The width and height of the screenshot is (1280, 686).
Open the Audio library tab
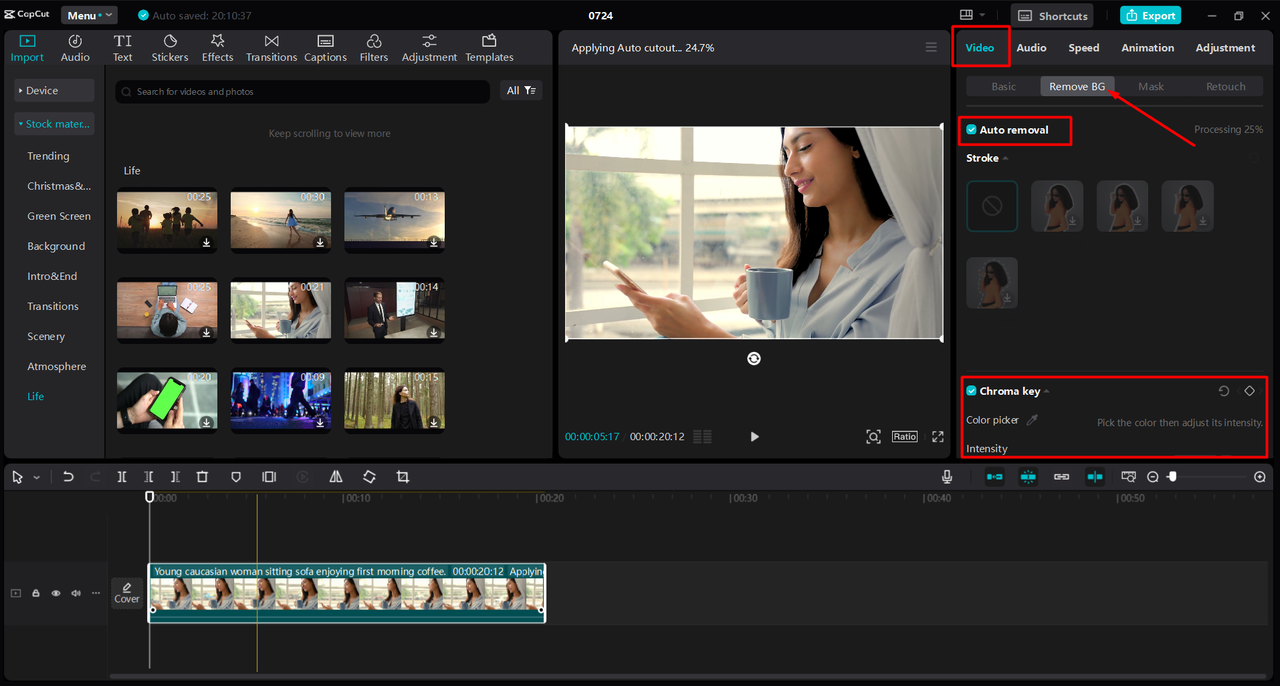75,48
